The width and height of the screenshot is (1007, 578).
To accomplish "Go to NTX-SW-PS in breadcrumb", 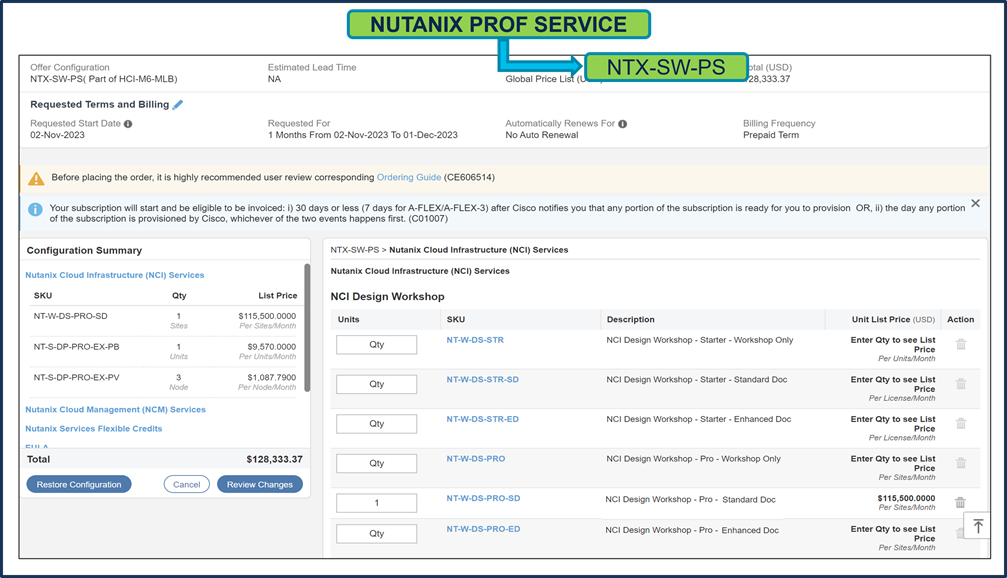I will point(355,250).
